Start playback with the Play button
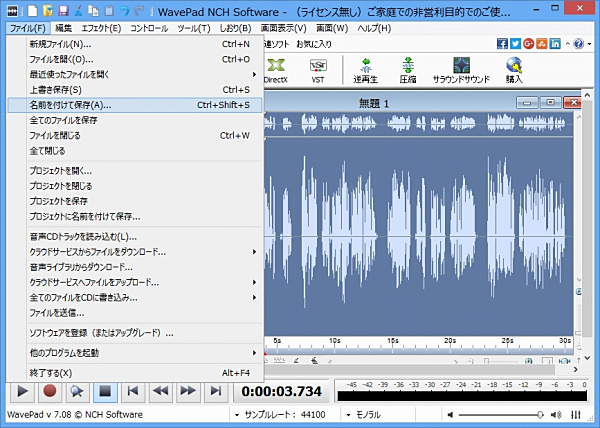Viewport: 600px width, 428px height. pyautogui.click(x=22, y=391)
